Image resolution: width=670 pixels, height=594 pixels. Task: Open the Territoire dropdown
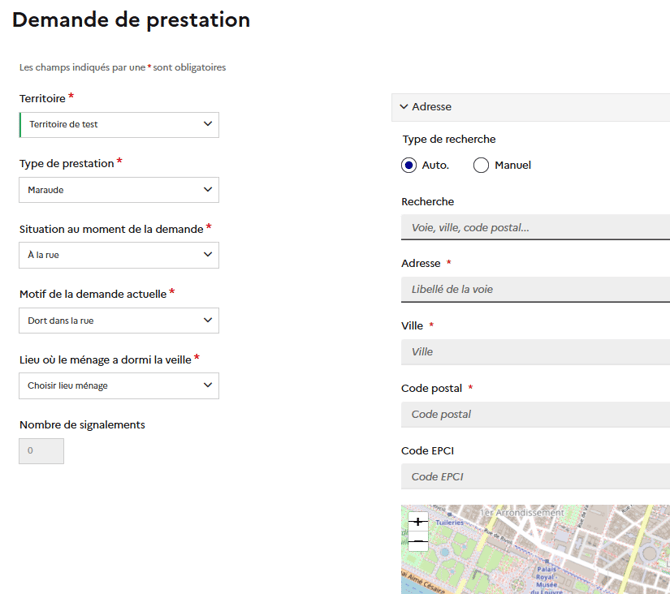coord(119,125)
